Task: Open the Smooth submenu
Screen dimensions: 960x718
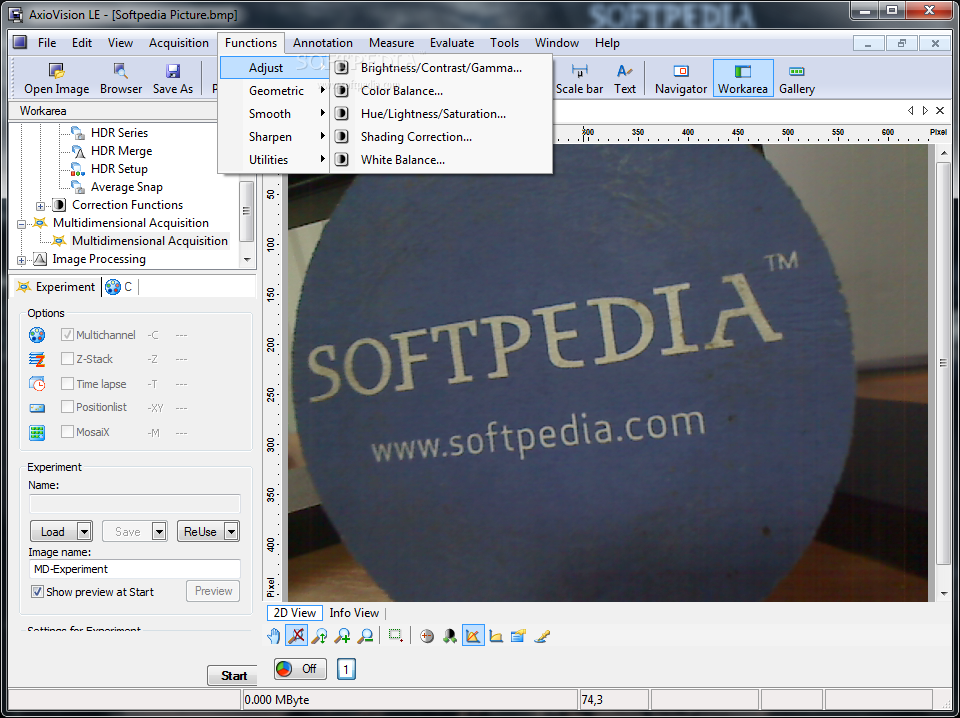Action: [274, 114]
